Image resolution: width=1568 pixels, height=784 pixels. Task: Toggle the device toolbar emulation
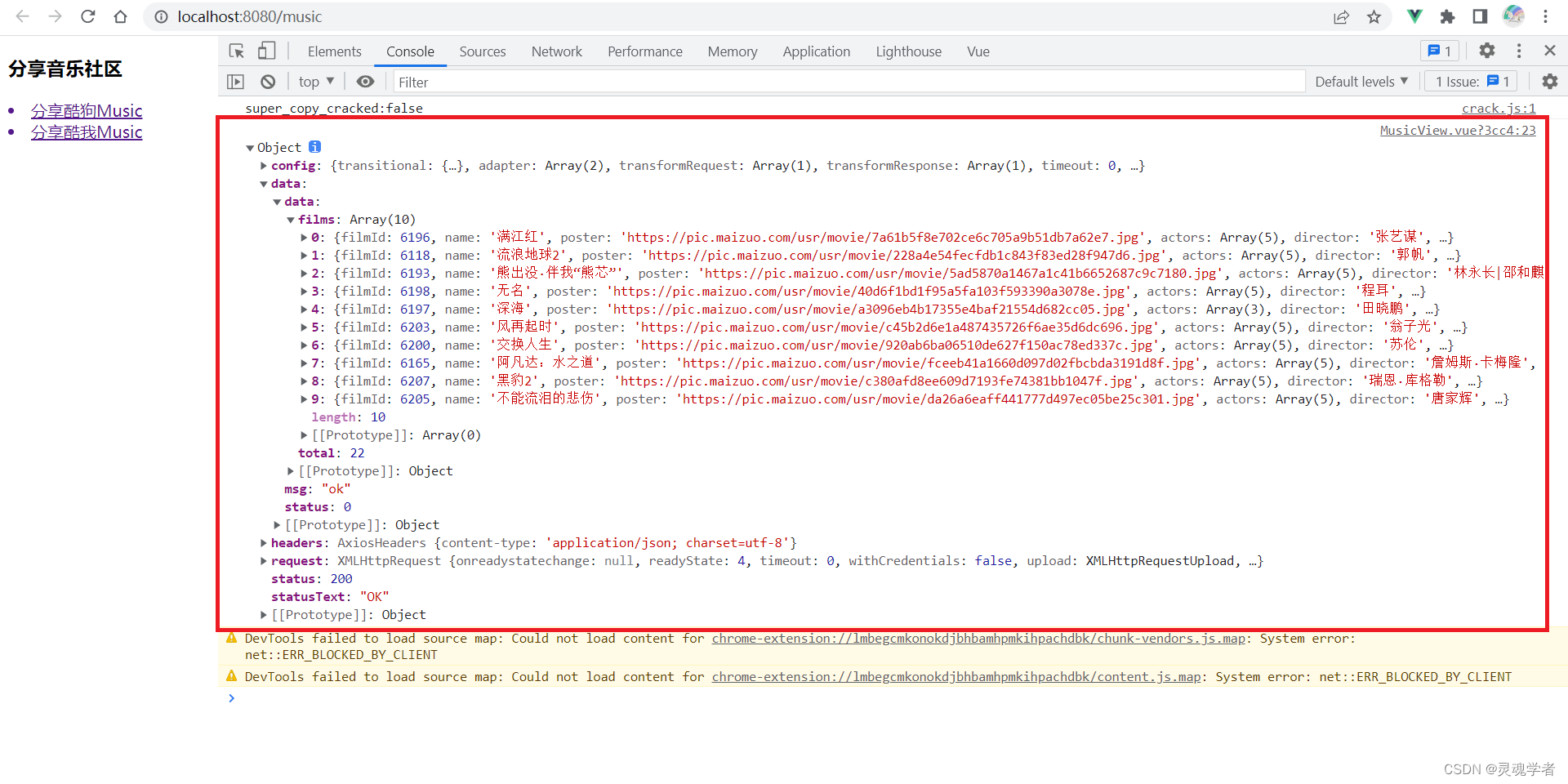[x=267, y=51]
